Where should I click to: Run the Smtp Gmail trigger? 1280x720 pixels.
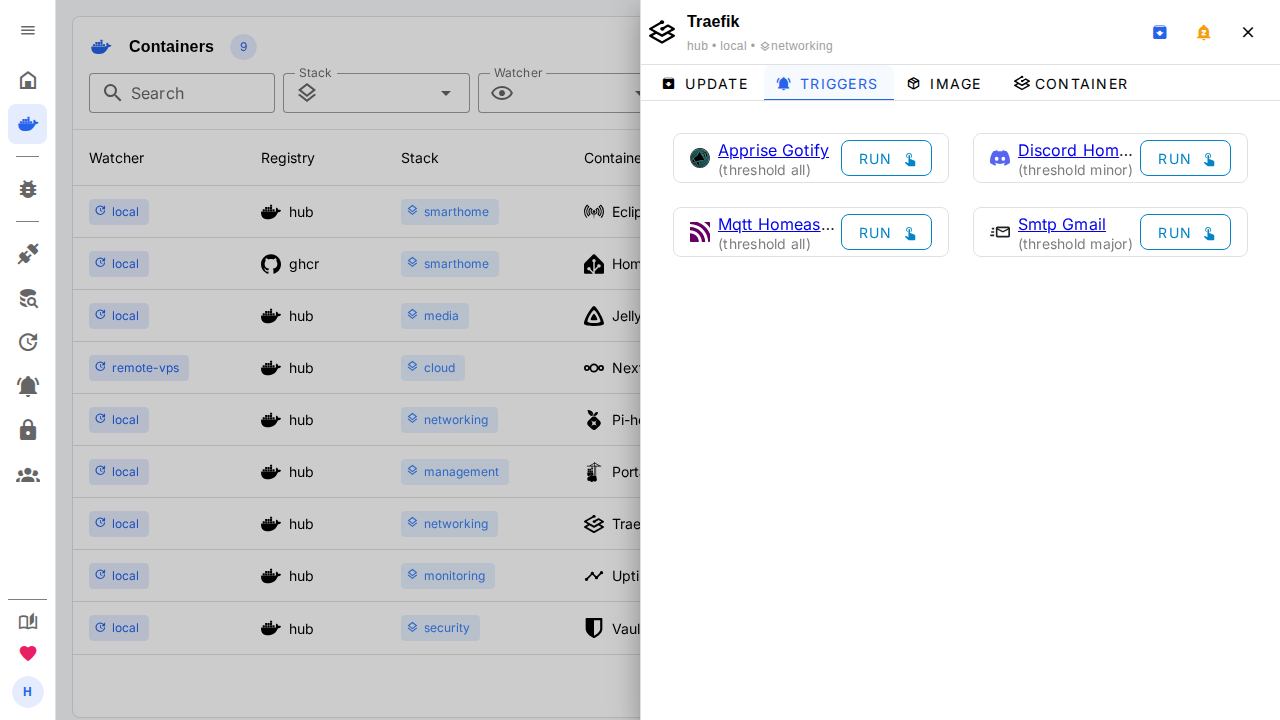point(1185,232)
